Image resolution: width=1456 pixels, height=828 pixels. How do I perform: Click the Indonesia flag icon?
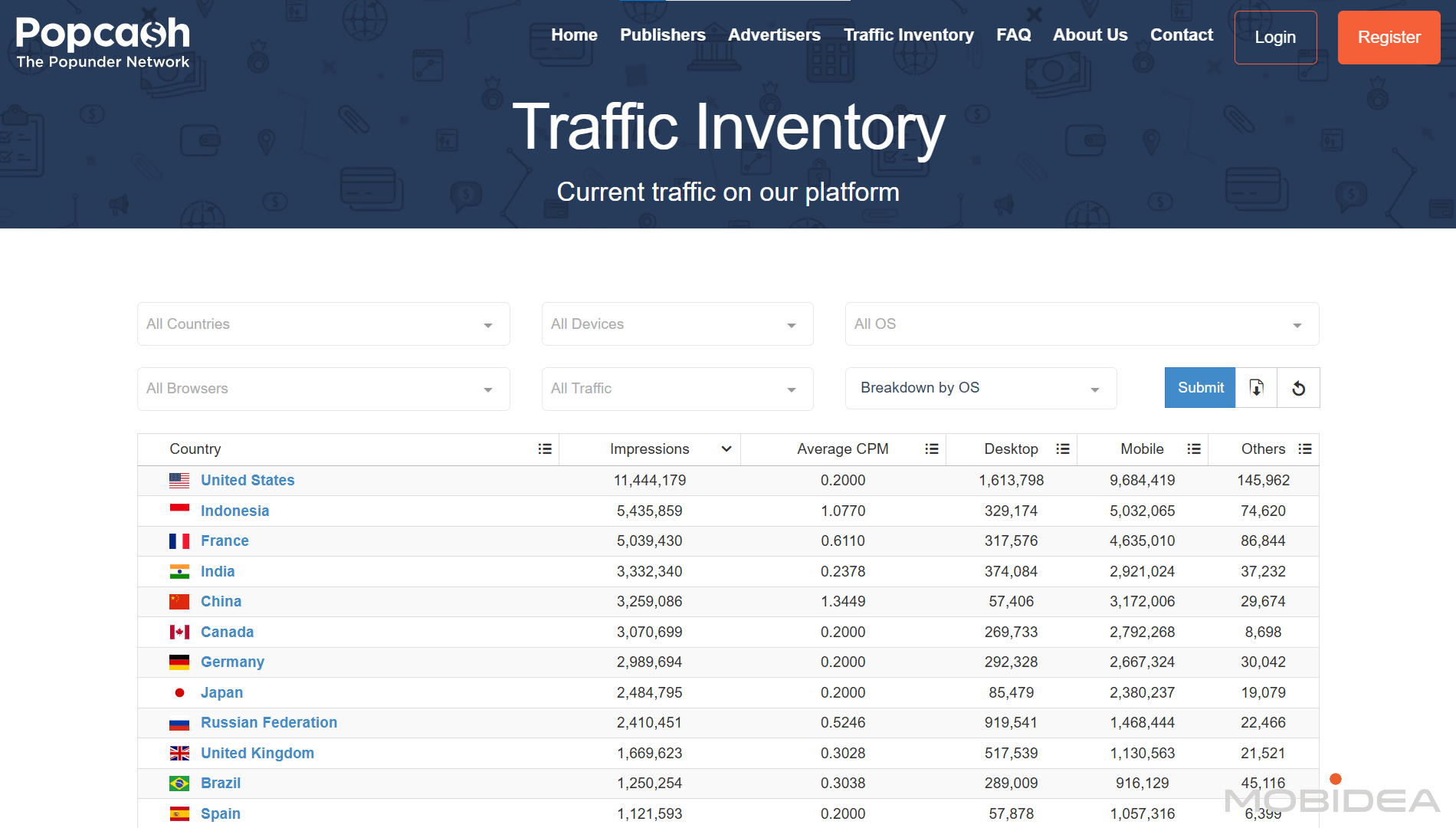tap(179, 511)
